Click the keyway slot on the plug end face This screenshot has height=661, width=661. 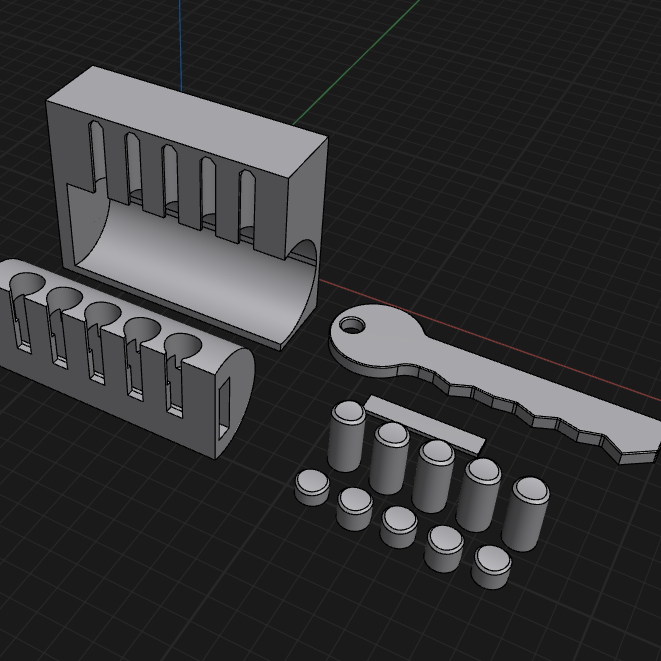tap(224, 408)
